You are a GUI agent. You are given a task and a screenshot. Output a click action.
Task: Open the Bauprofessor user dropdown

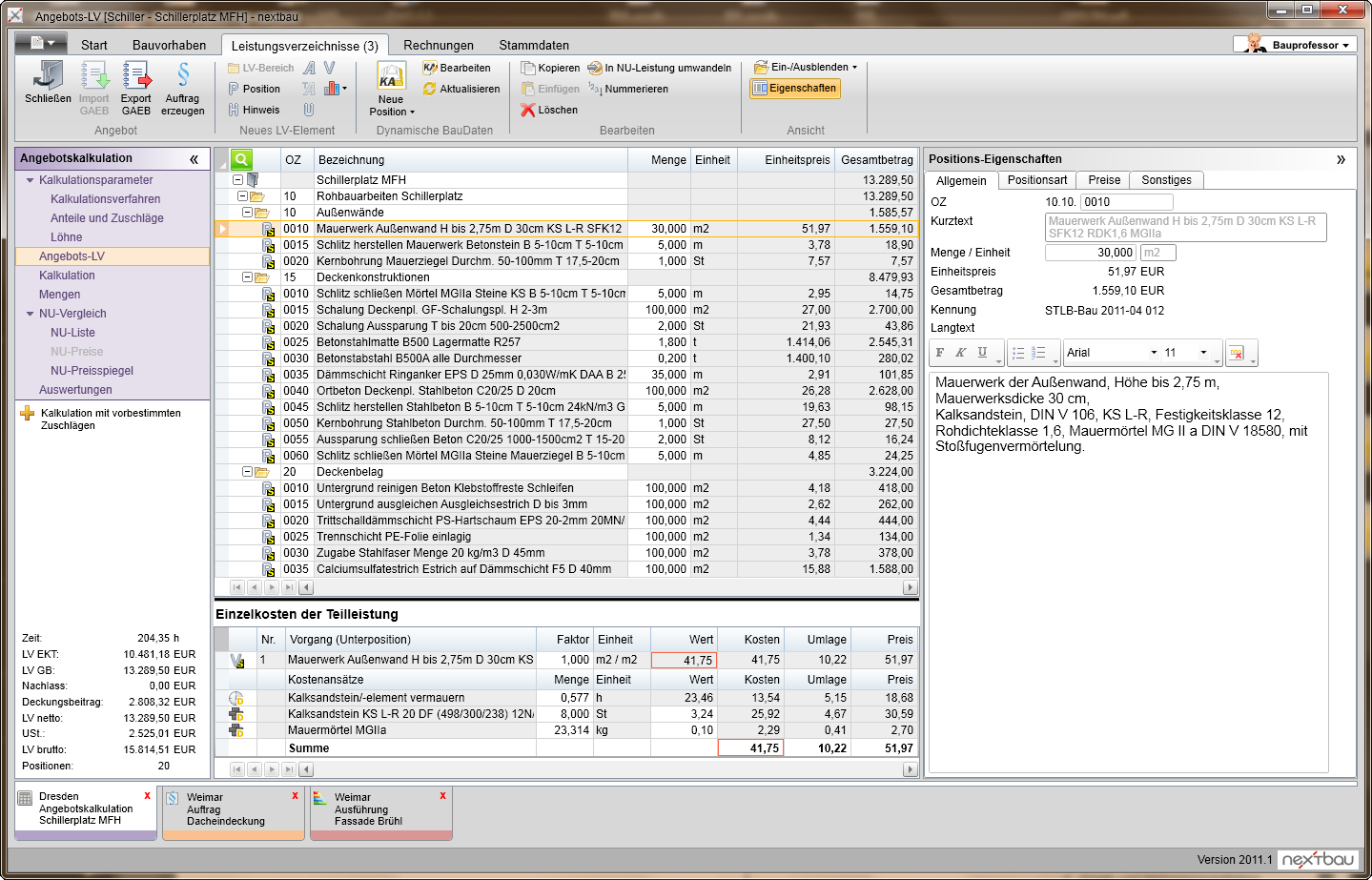point(1295,45)
